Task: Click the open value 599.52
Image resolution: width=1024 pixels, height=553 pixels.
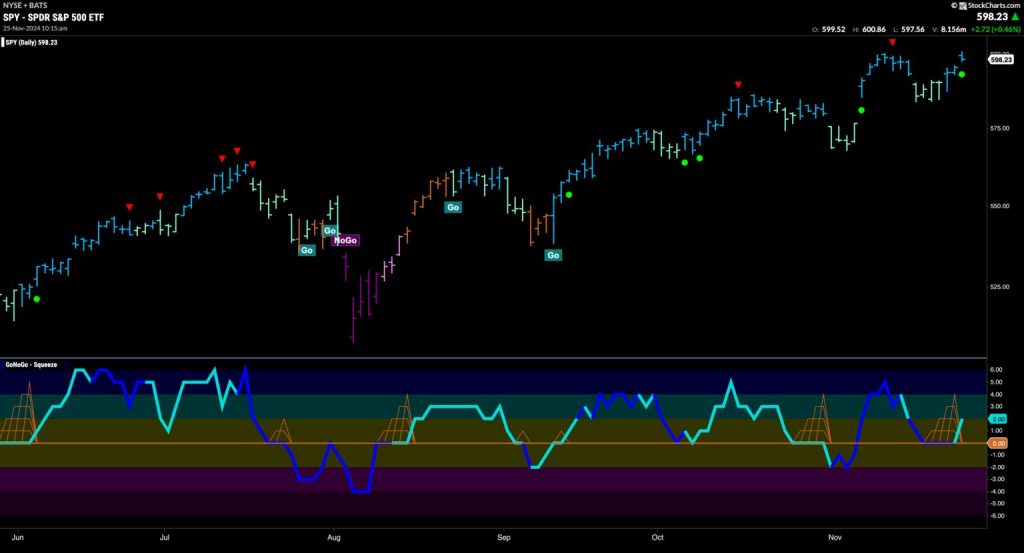Action: click(833, 29)
